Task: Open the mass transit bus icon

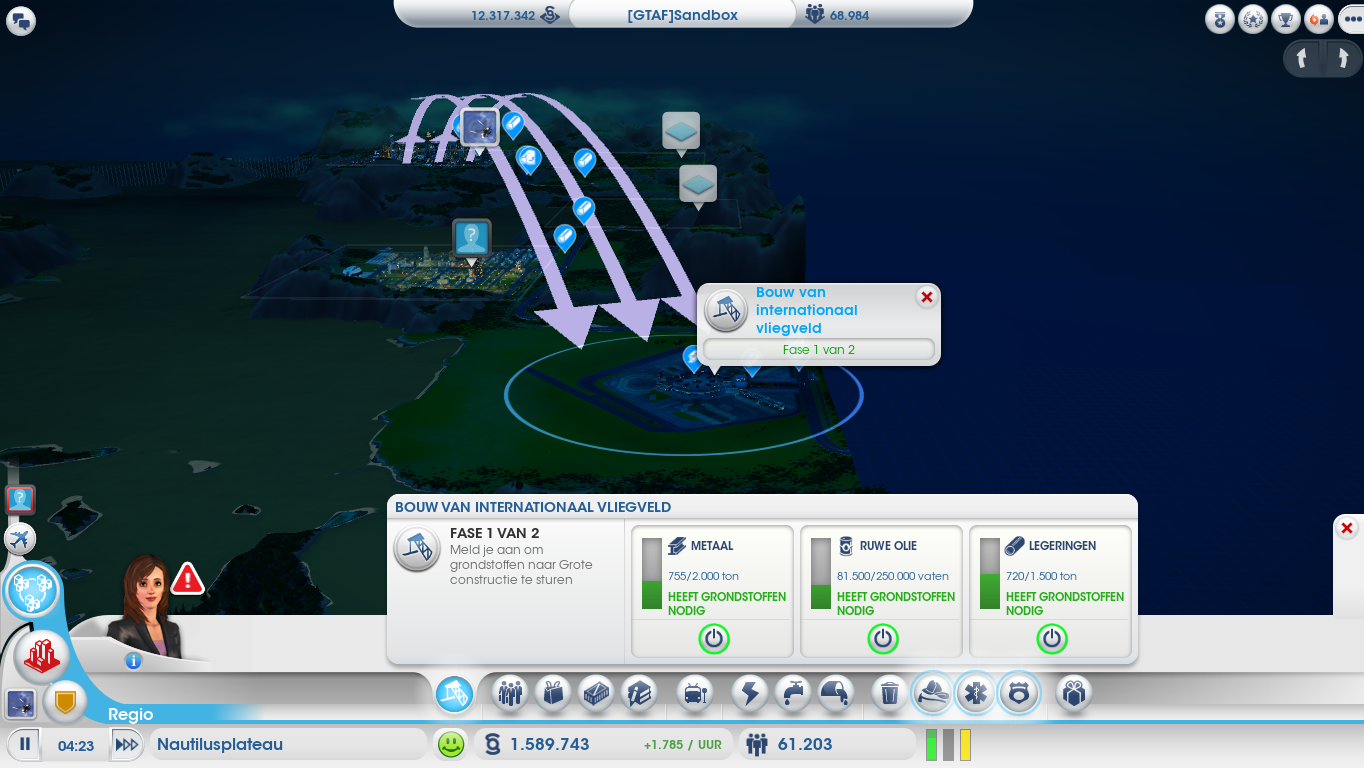Action: pyautogui.click(x=694, y=693)
